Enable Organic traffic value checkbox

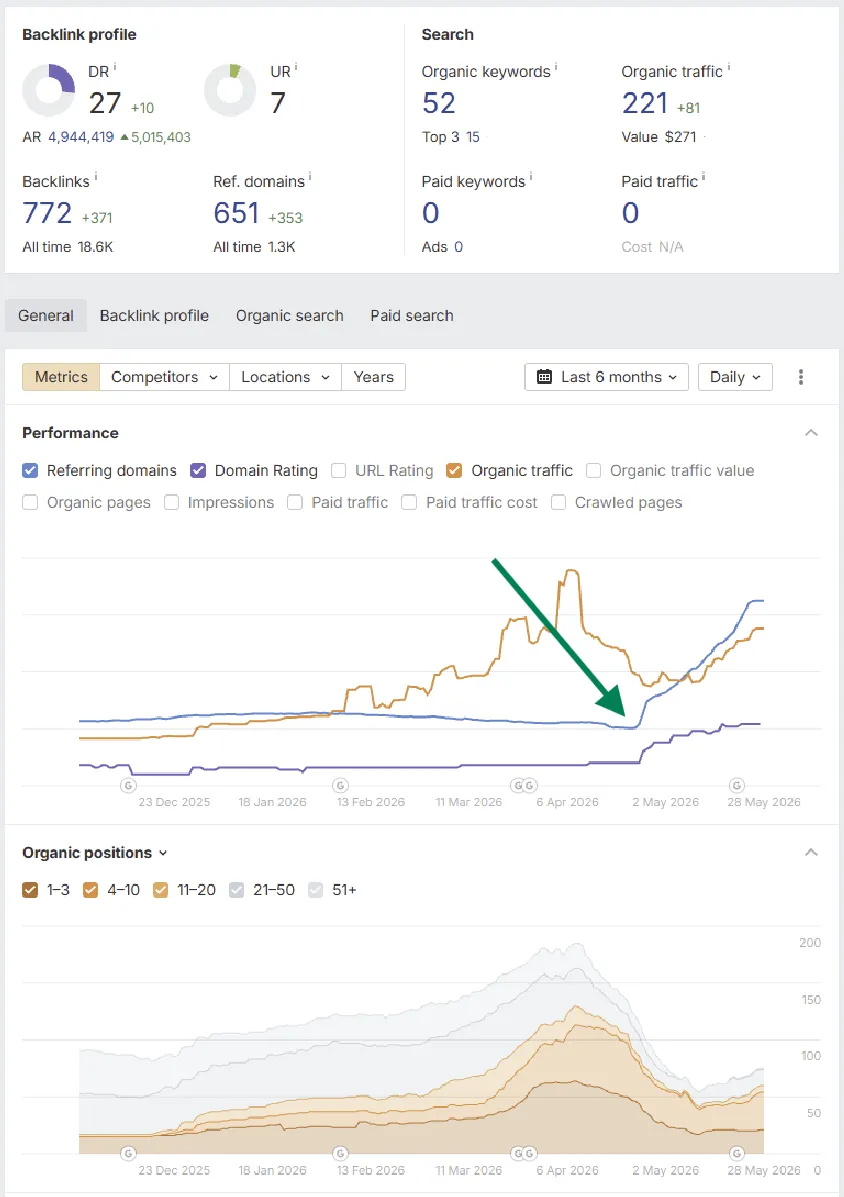[594, 470]
